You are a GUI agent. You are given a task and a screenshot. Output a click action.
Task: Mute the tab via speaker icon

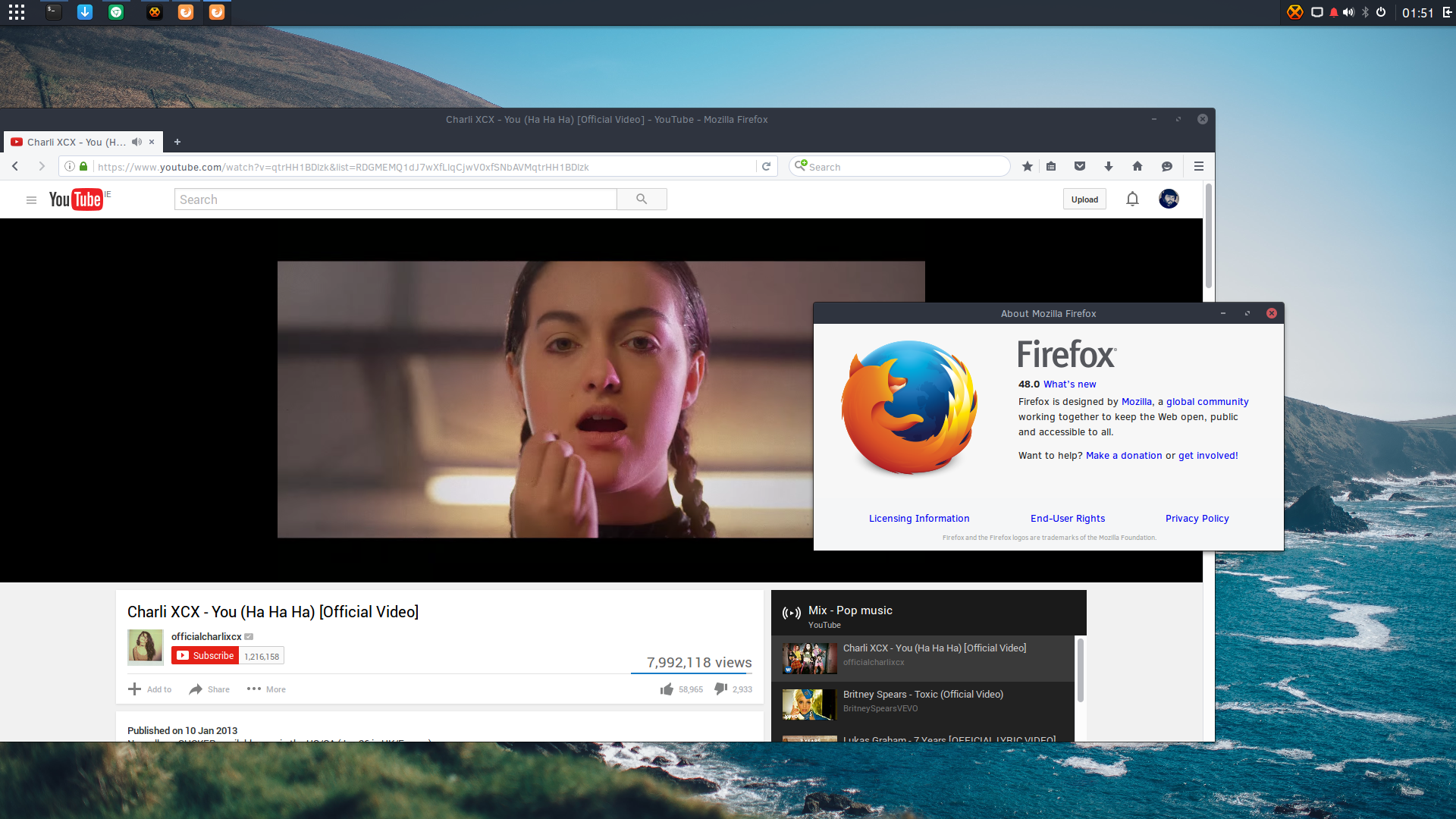coord(136,142)
